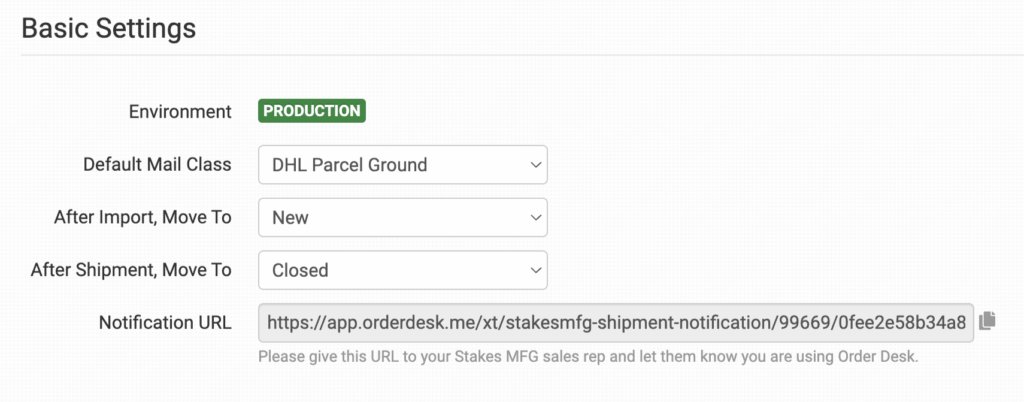The image size is (1024, 402).
Task: Click the Default Mail Class label
Action: [157, 164]
